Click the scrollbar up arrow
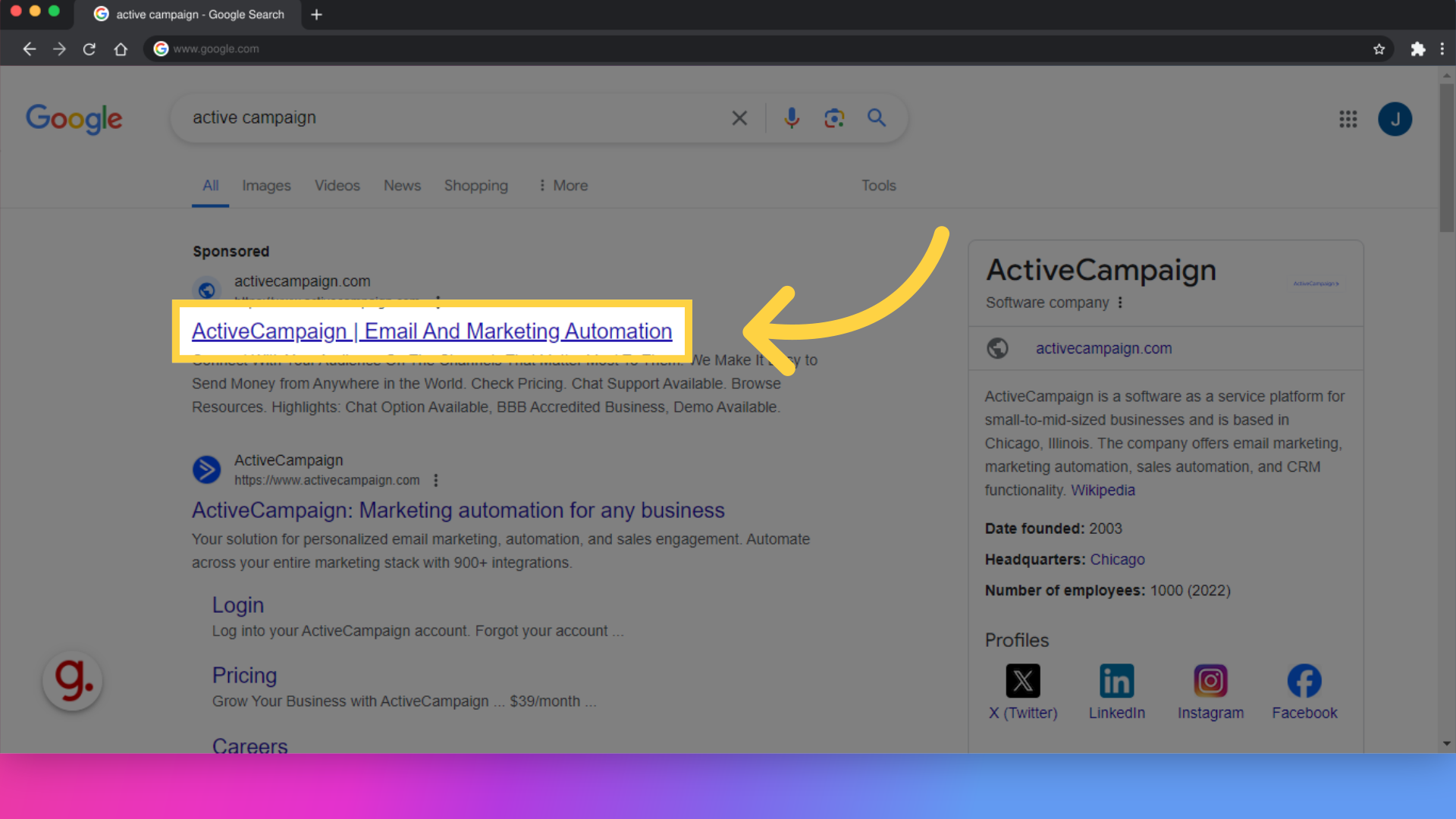 pos(1447,75)
